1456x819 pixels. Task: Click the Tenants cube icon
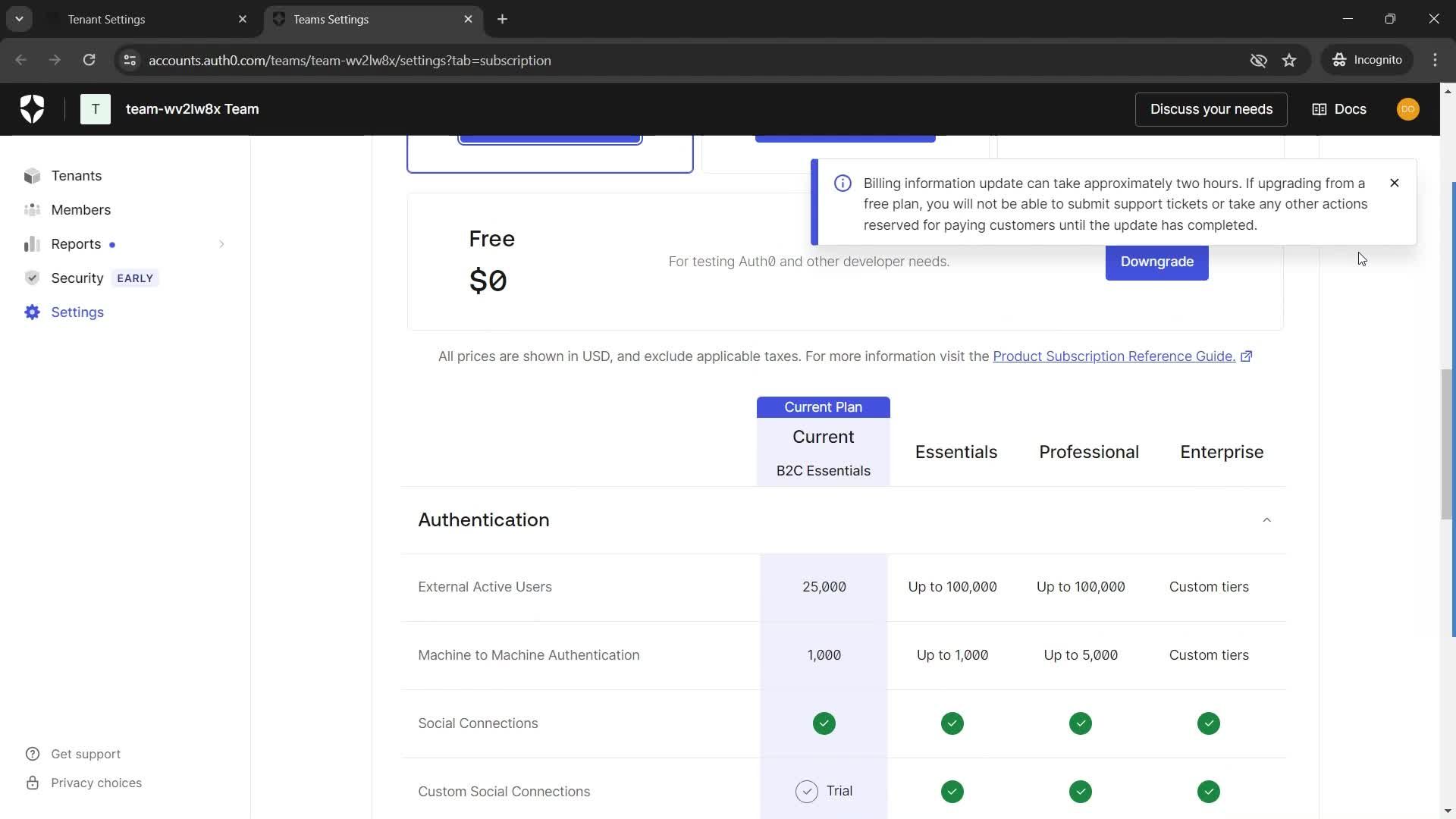tap(32, 176)
